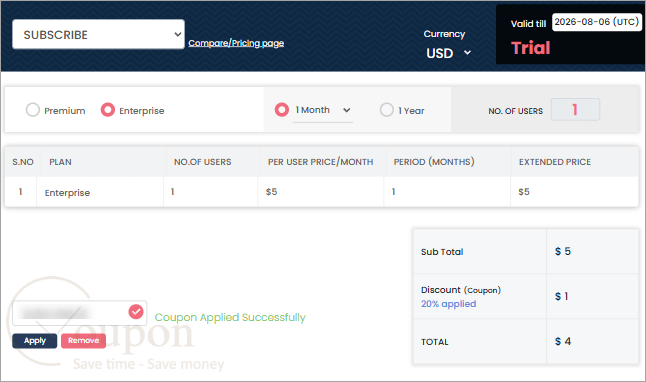Click the coupon code input field
This screenshot has height=382, width=646.
click(80, 313)
